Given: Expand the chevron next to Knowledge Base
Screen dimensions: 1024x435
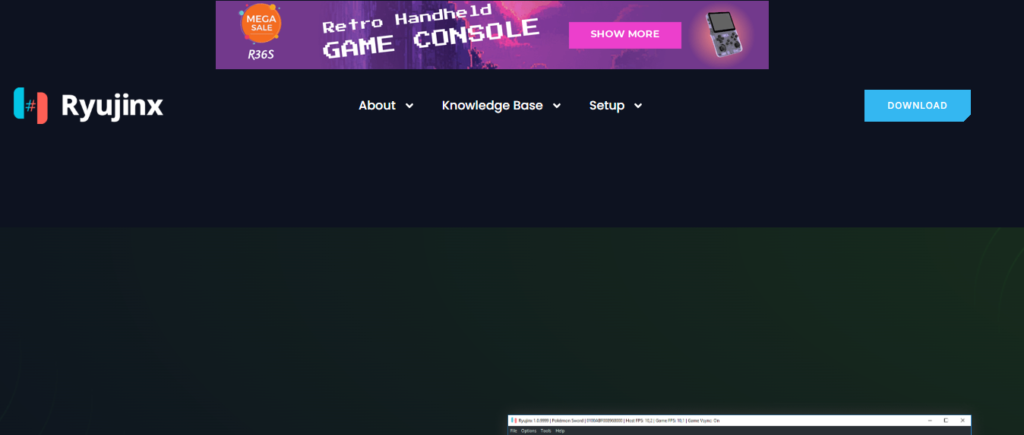Looking at the screenshot, I should pyautogui.click(x=557, y=106).
